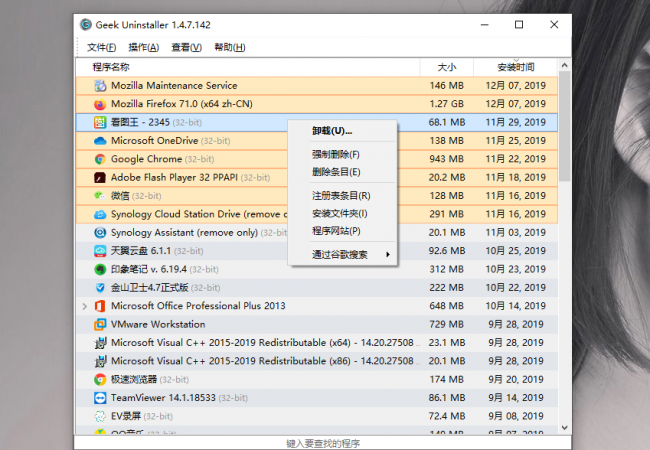Screen dimensions: 650x450
Task: Click the Adobe Flash Player icon
Action: (x=100, y=177)
